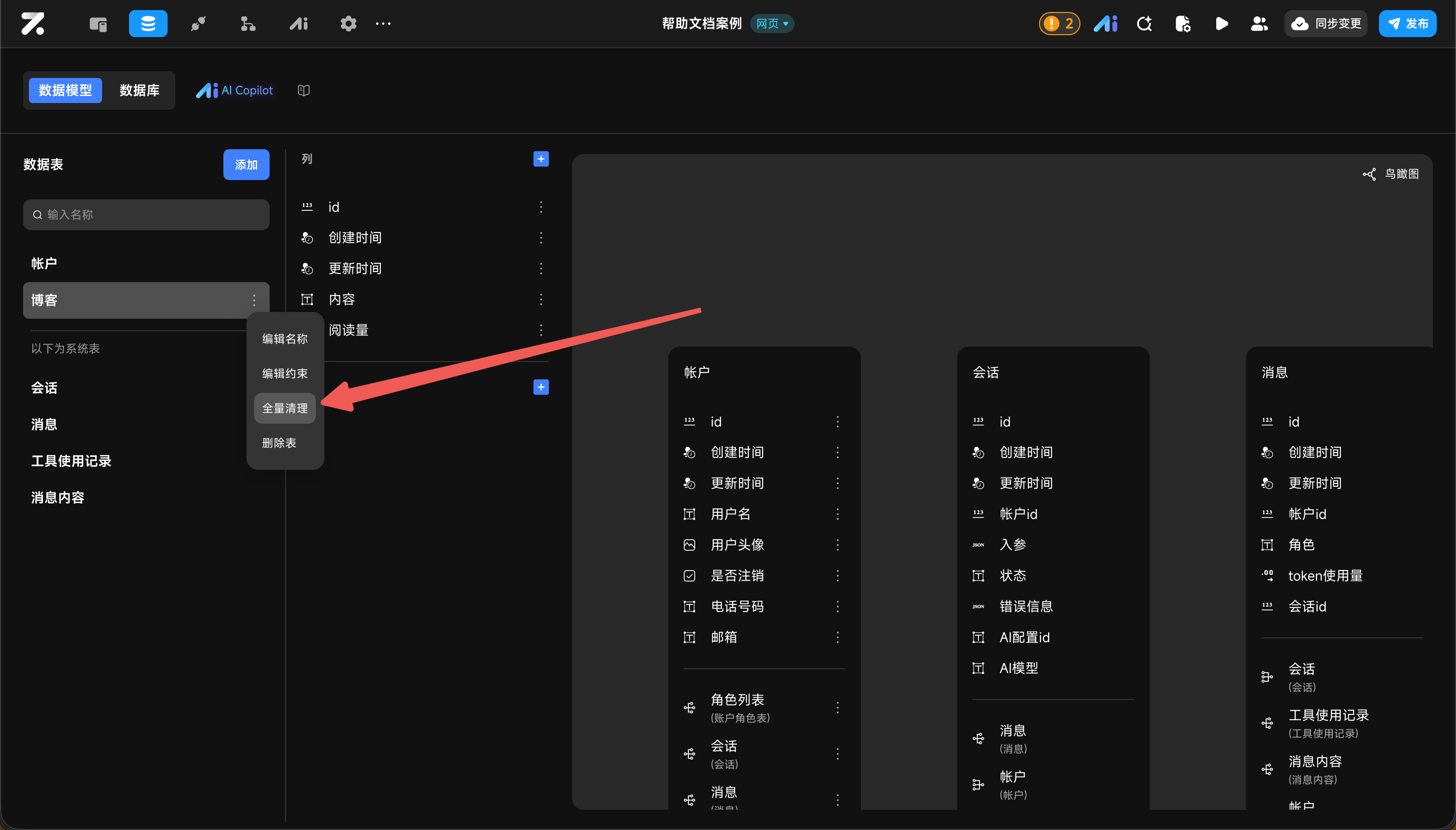Screen dimensions: 1456x830
Task: Open the documentation book icon
Action: tap(303, 90)
